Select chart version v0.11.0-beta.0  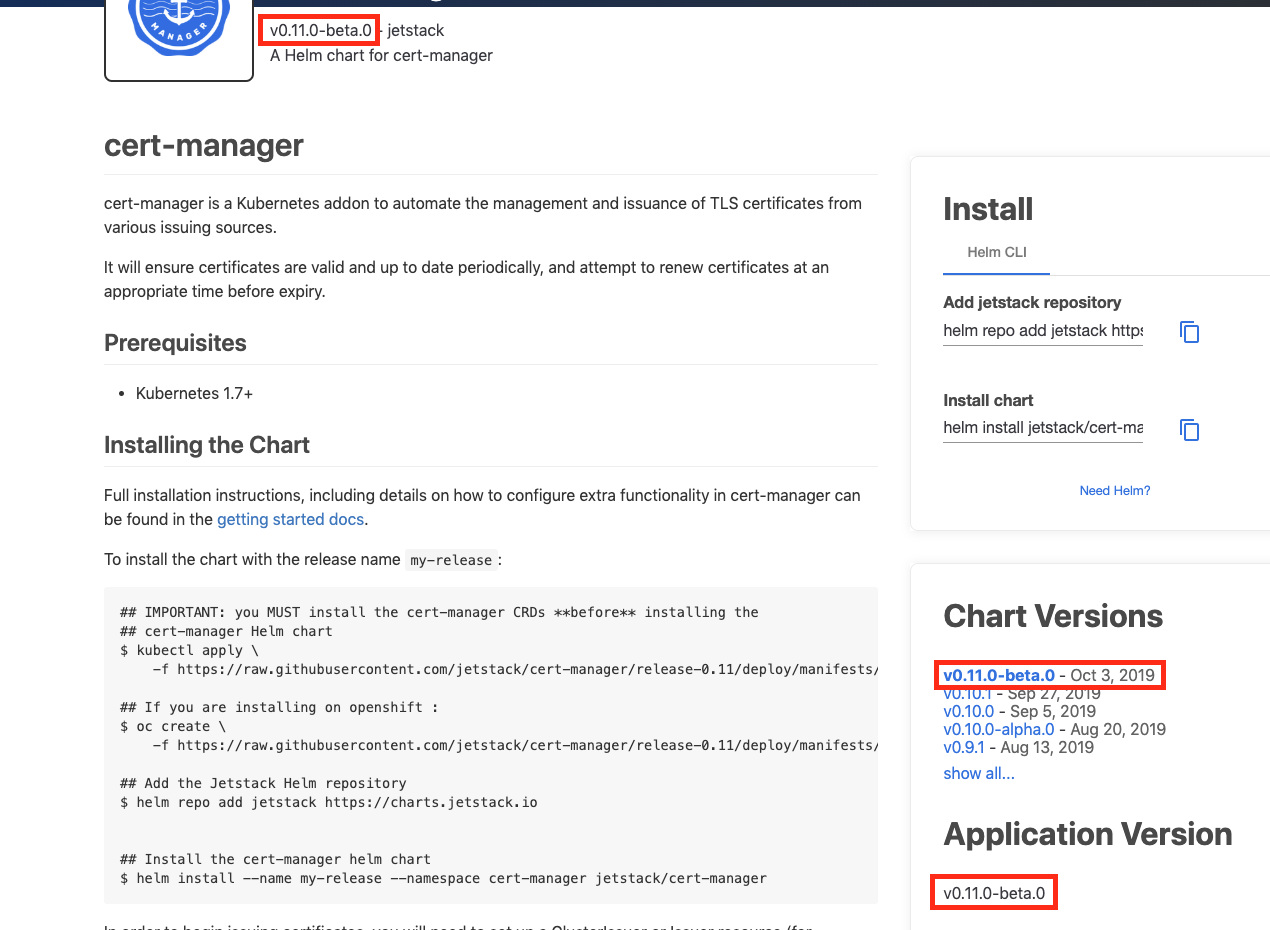click(x=999, y=675)
